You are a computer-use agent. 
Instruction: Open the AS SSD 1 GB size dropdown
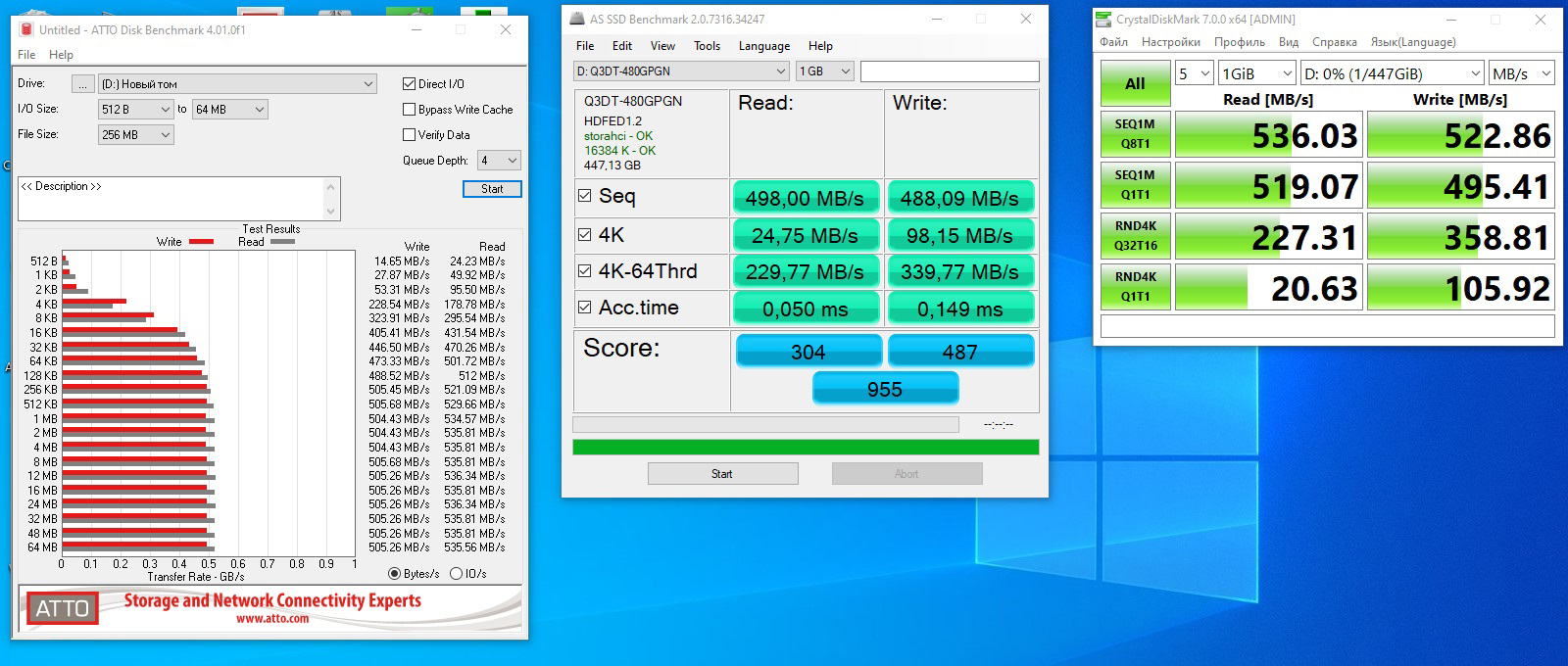click(x=825, y=71)
